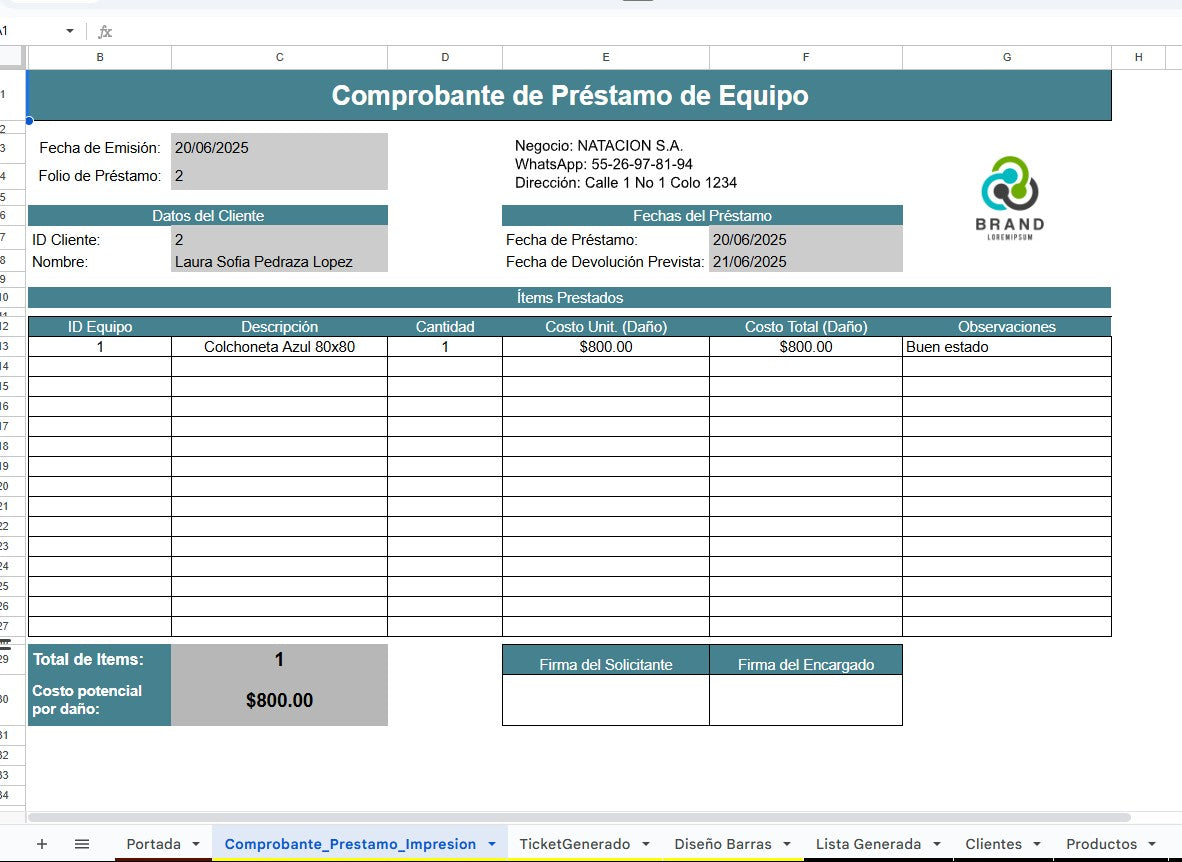Select the Comprobante_Prestamo_Impresion sheet tab
This screenshot has height=862, width=1182.
click(350, 844)
